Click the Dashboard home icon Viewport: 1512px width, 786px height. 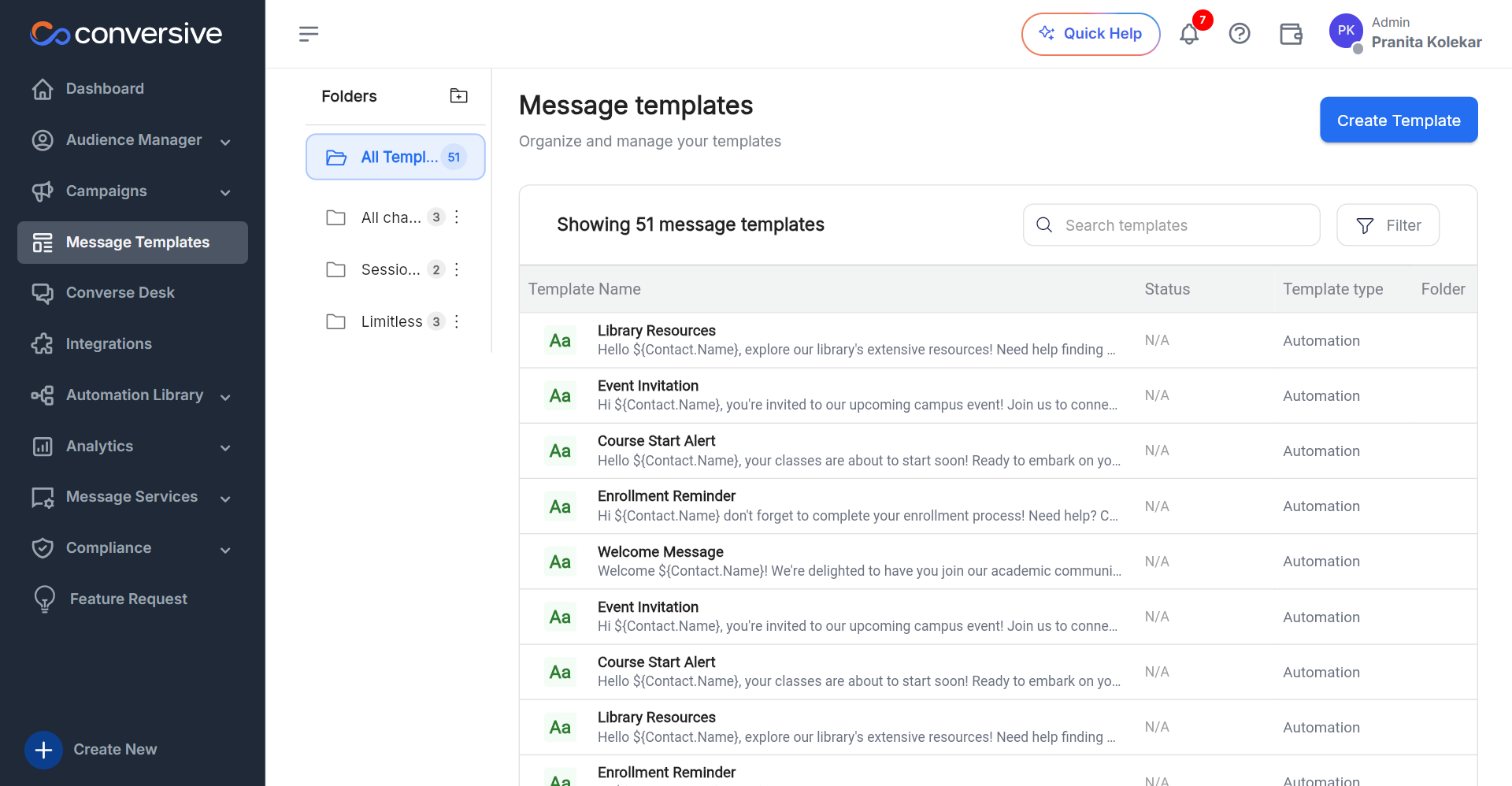(43, 89)
